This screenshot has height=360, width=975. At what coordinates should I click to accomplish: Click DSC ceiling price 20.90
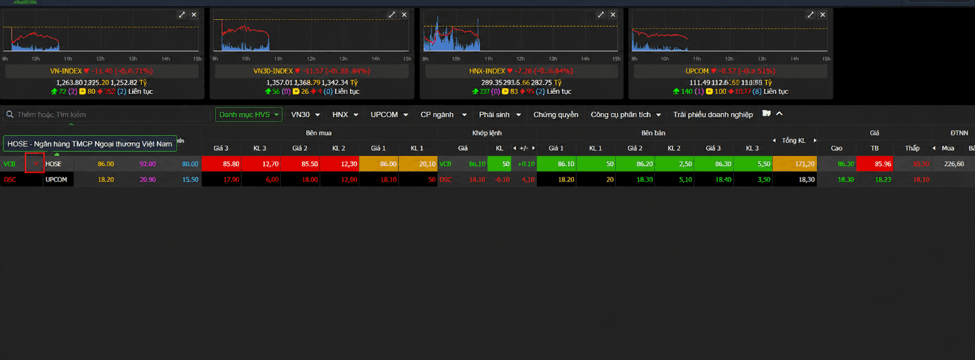148,179
